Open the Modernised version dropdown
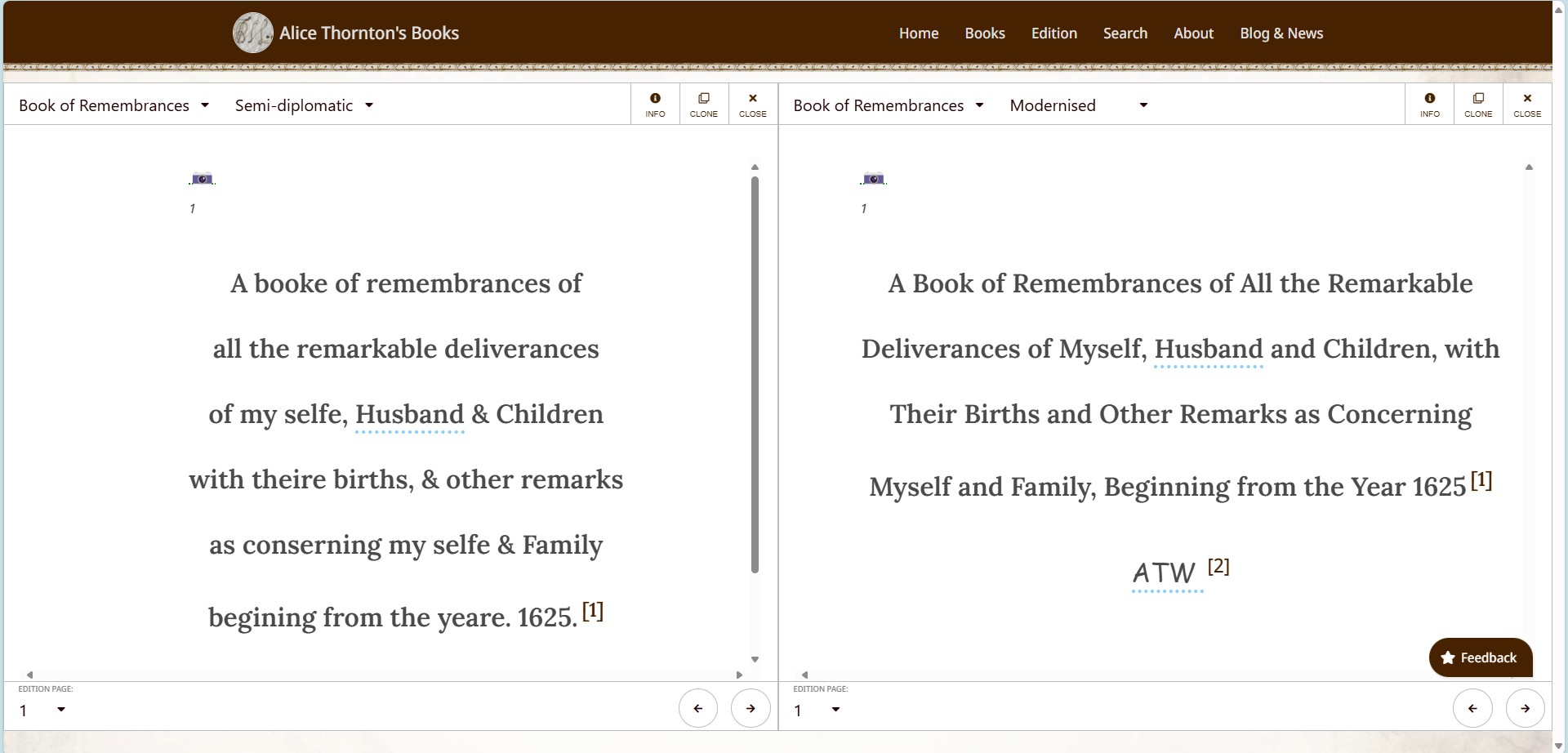The width and height of the screenshot is (1568, 753). (x=1079, y=105)
